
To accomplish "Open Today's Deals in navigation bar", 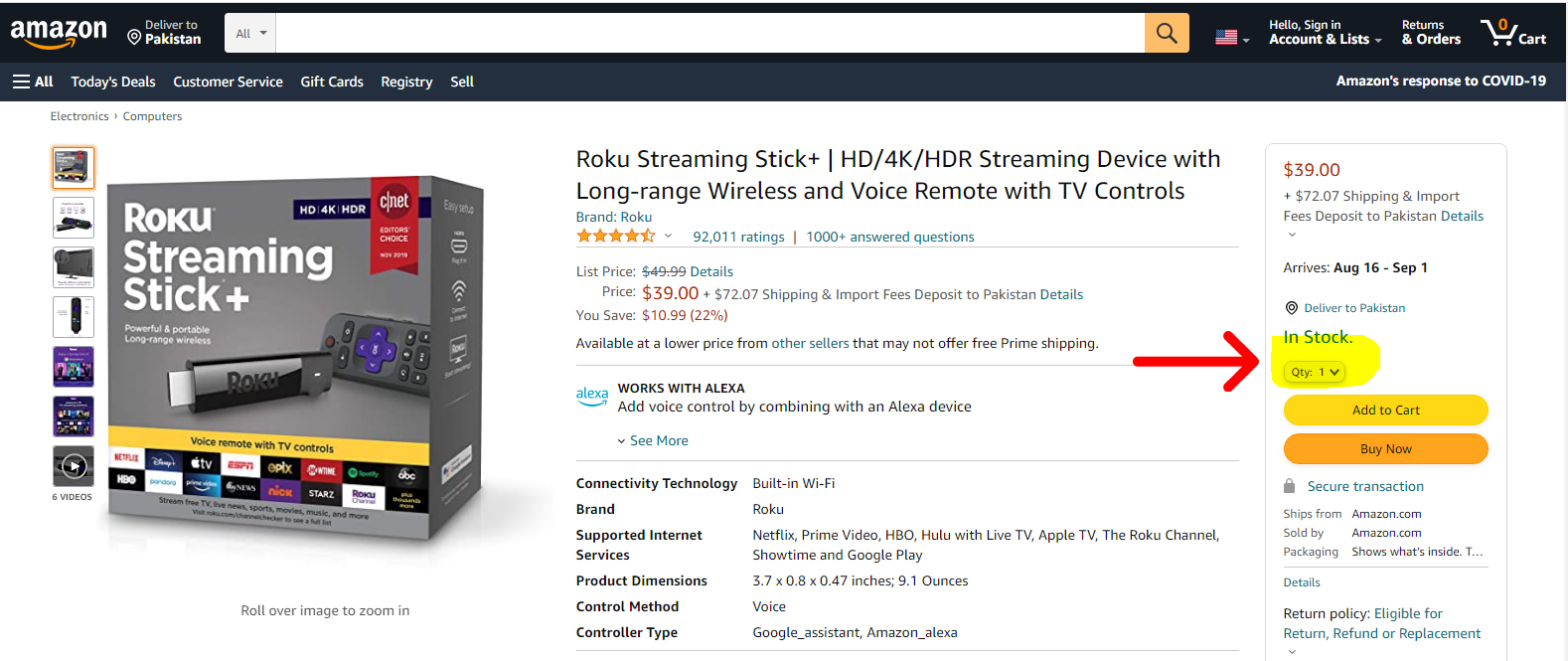I will (x=113, y=82).
